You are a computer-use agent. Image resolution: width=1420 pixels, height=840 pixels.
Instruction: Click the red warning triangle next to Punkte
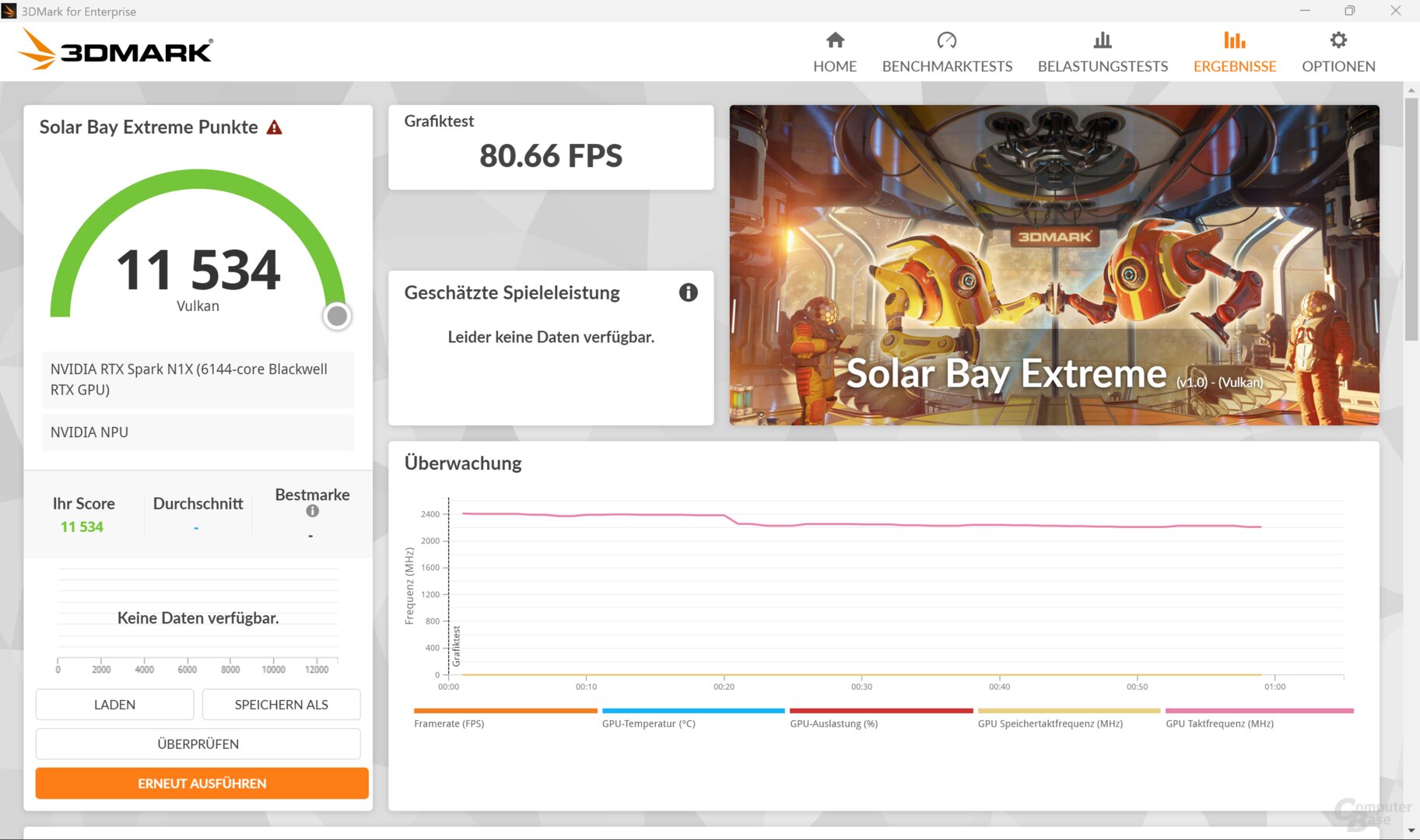pos(275,128)
